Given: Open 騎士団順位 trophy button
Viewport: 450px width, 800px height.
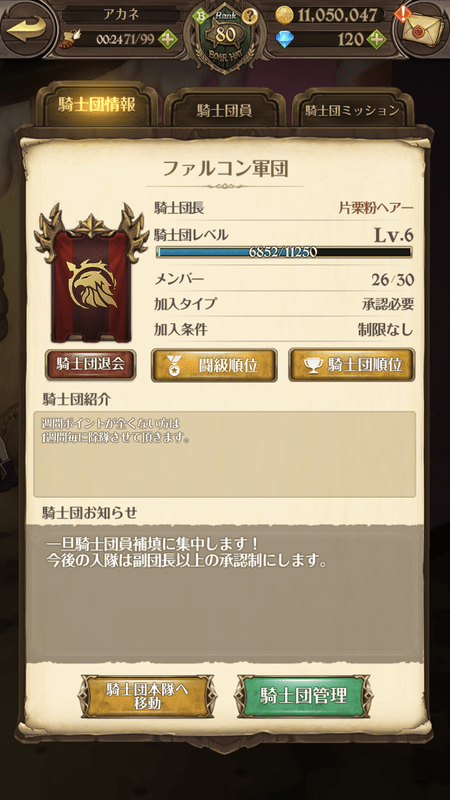Looking at the screenshot, I should tap(352, 365).
